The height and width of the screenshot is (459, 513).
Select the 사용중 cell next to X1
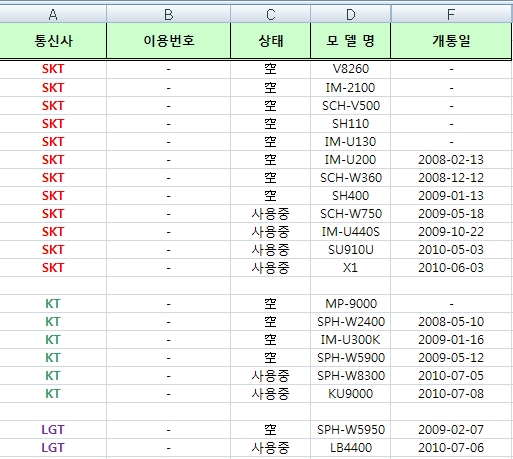pos(270,267)
